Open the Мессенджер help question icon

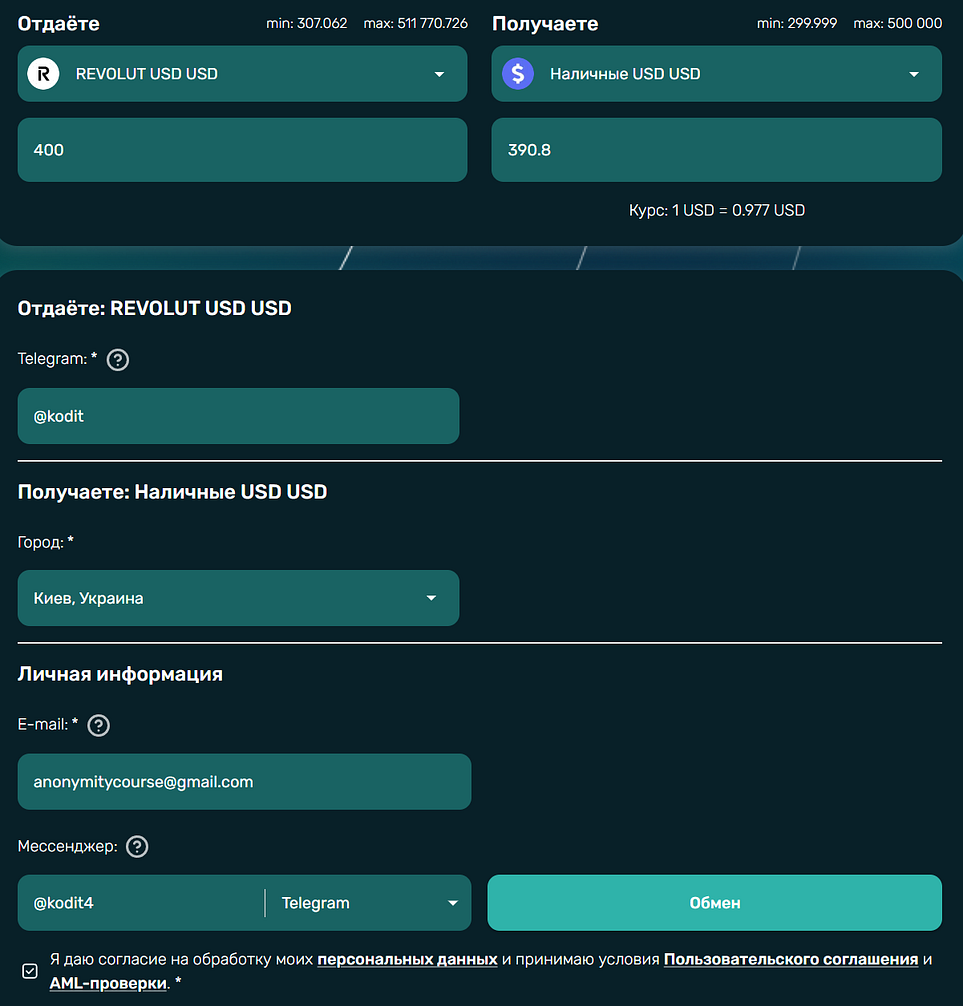138,847
